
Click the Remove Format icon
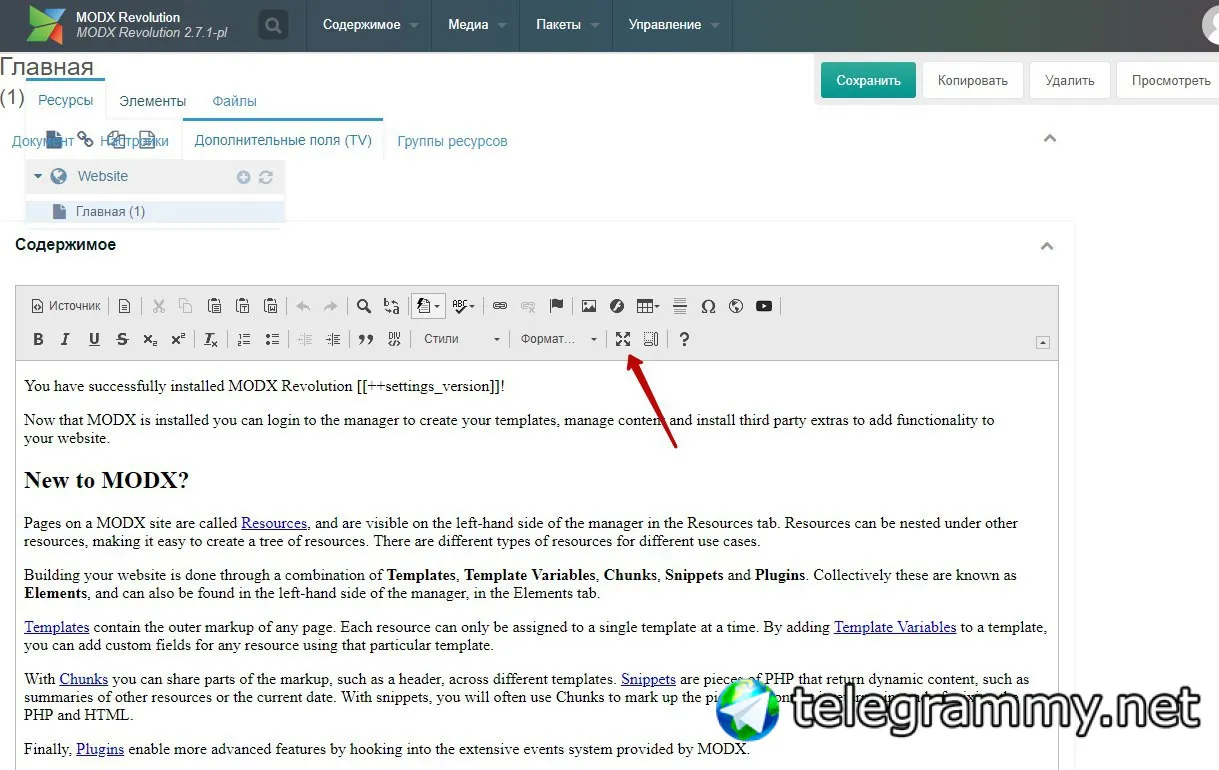(211, 339)
